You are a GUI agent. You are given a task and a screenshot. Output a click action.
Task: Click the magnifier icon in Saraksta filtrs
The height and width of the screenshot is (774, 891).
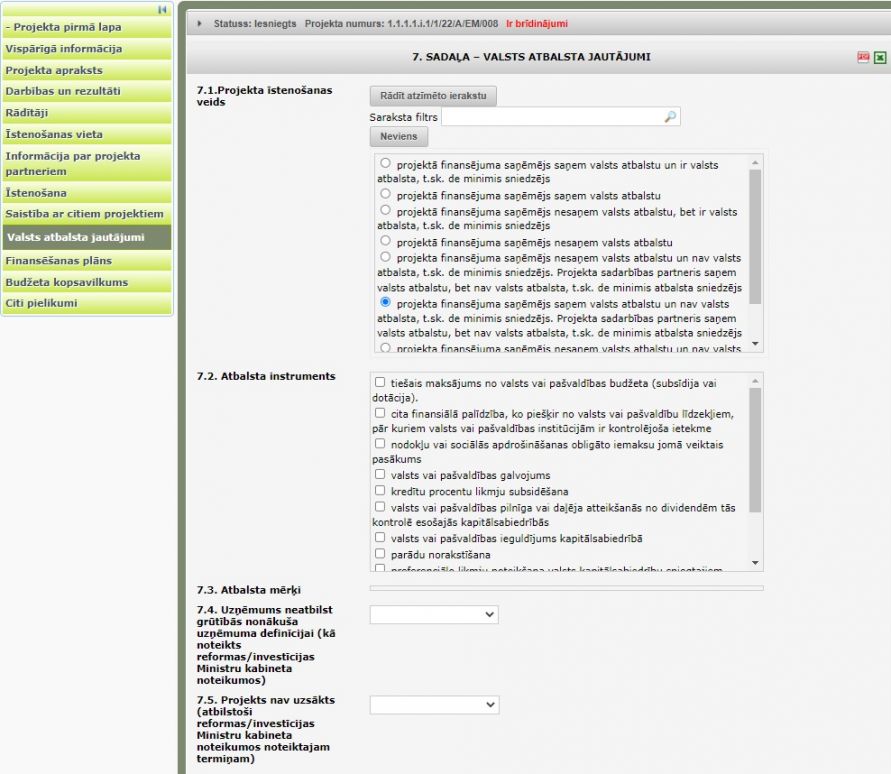point(671,117)
